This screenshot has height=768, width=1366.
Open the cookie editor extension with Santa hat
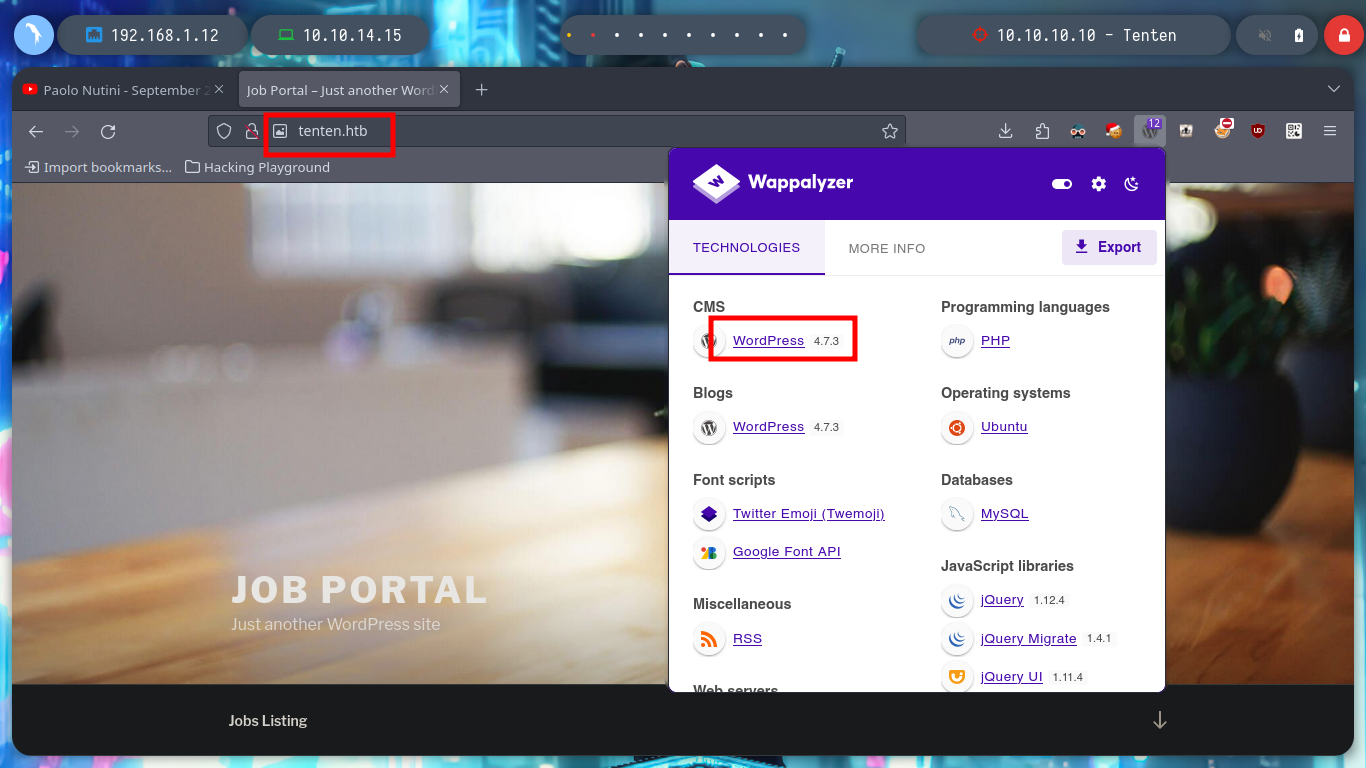pos(1114,131)
